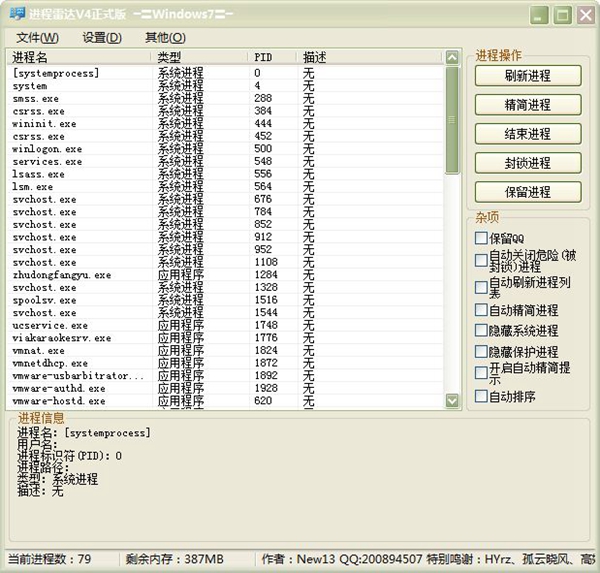Select the smss.exe row

(x=225, y=98)
